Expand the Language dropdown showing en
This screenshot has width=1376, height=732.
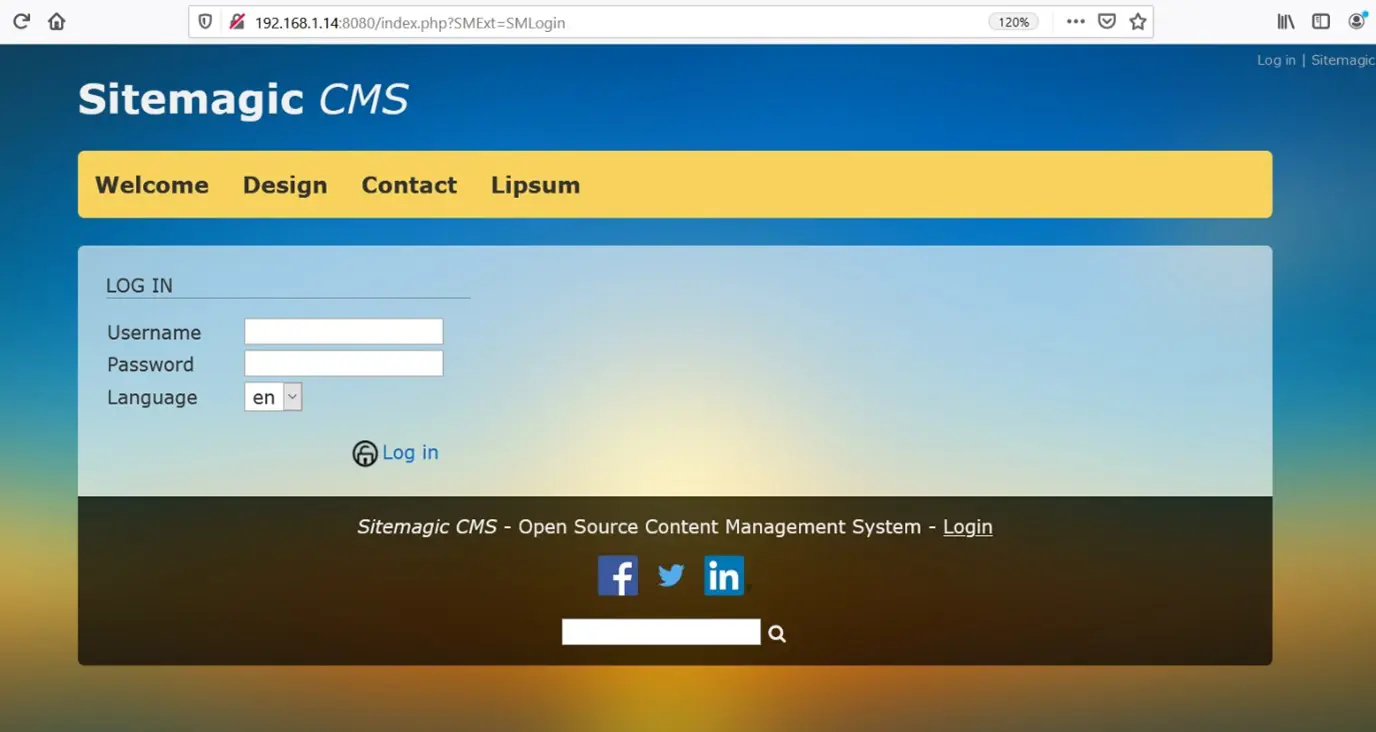[273, 397]
